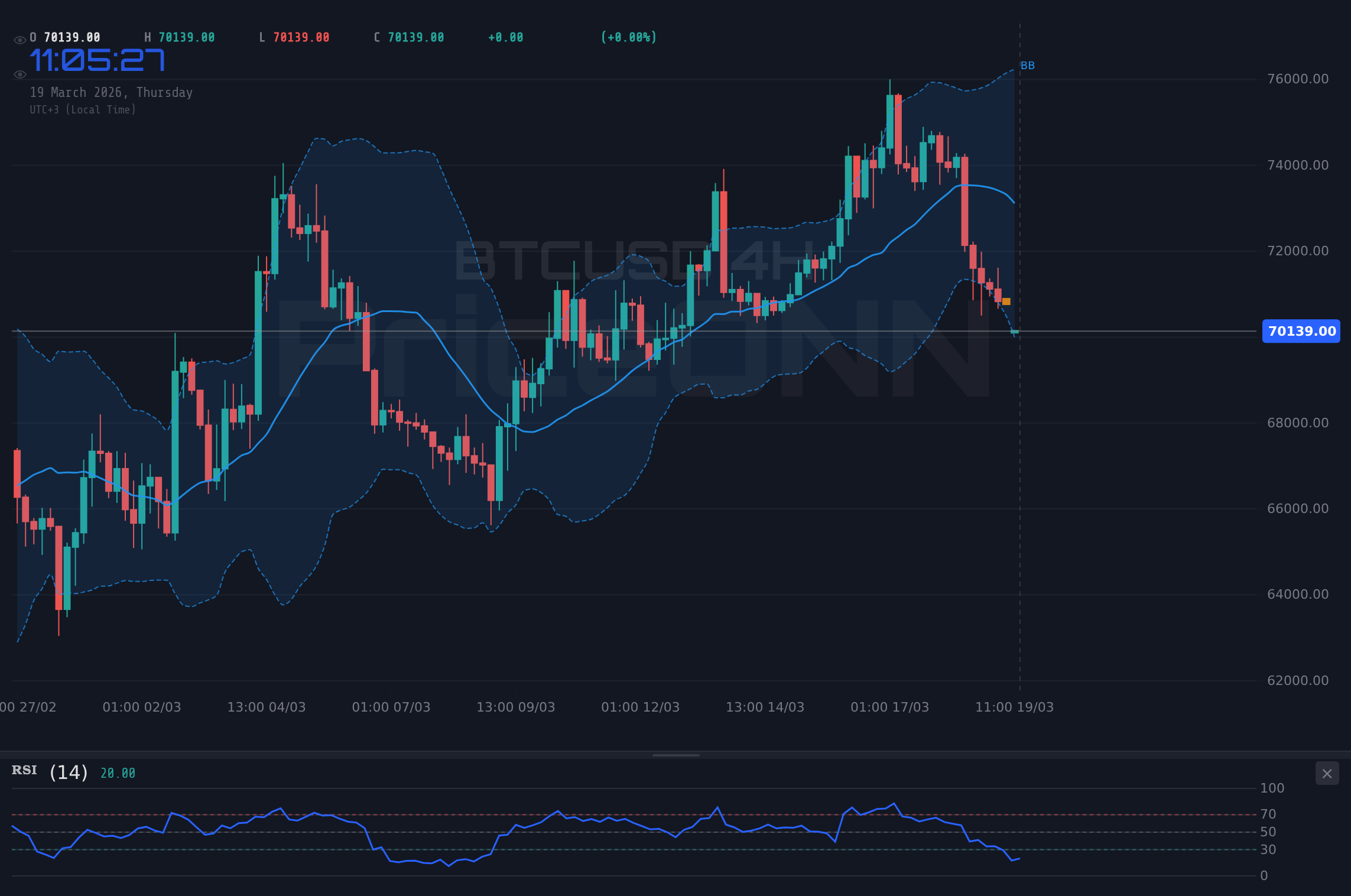Click the countdown timer 11:05:27
This screenshot has height=896, width=1351.
click(98, 59)
